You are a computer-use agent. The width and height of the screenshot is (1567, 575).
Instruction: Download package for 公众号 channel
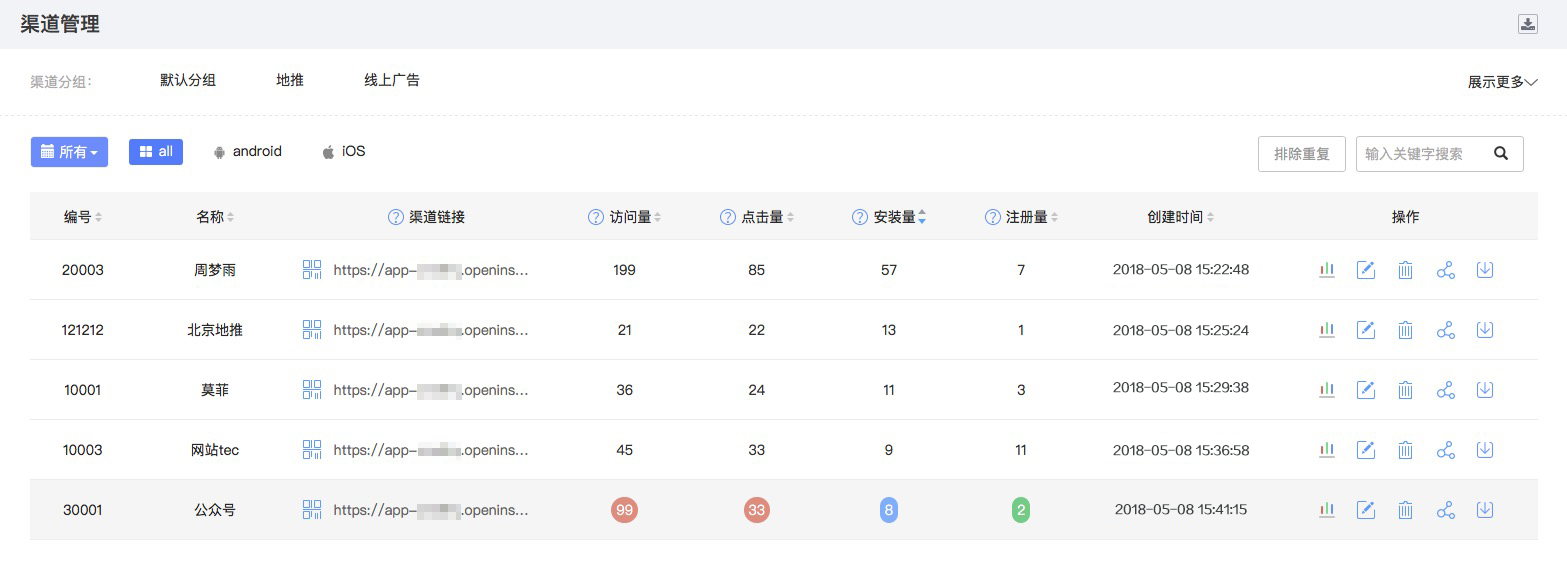tap(1485, 510)
